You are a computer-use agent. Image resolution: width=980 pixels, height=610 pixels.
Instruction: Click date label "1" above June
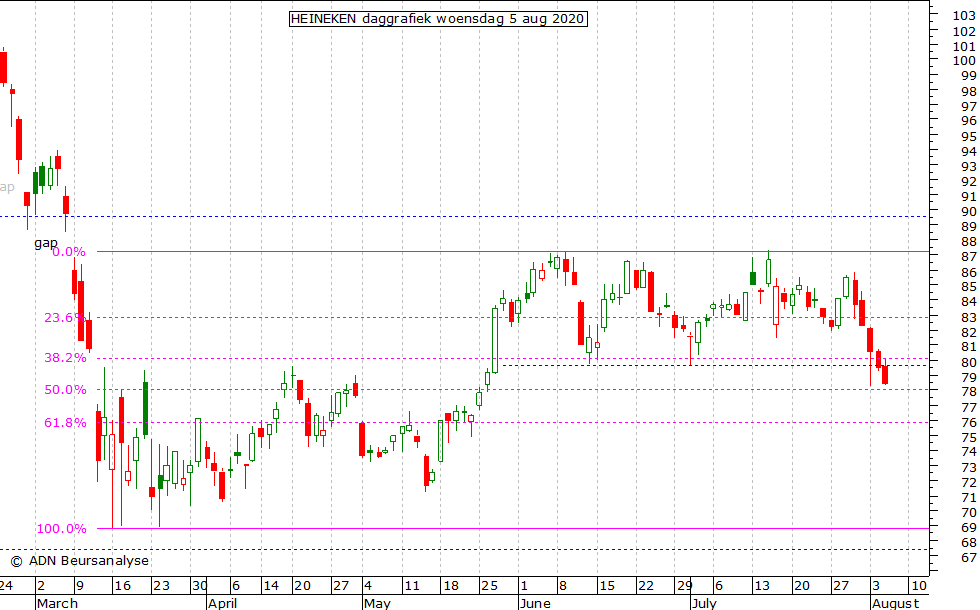tap(524, 586)
